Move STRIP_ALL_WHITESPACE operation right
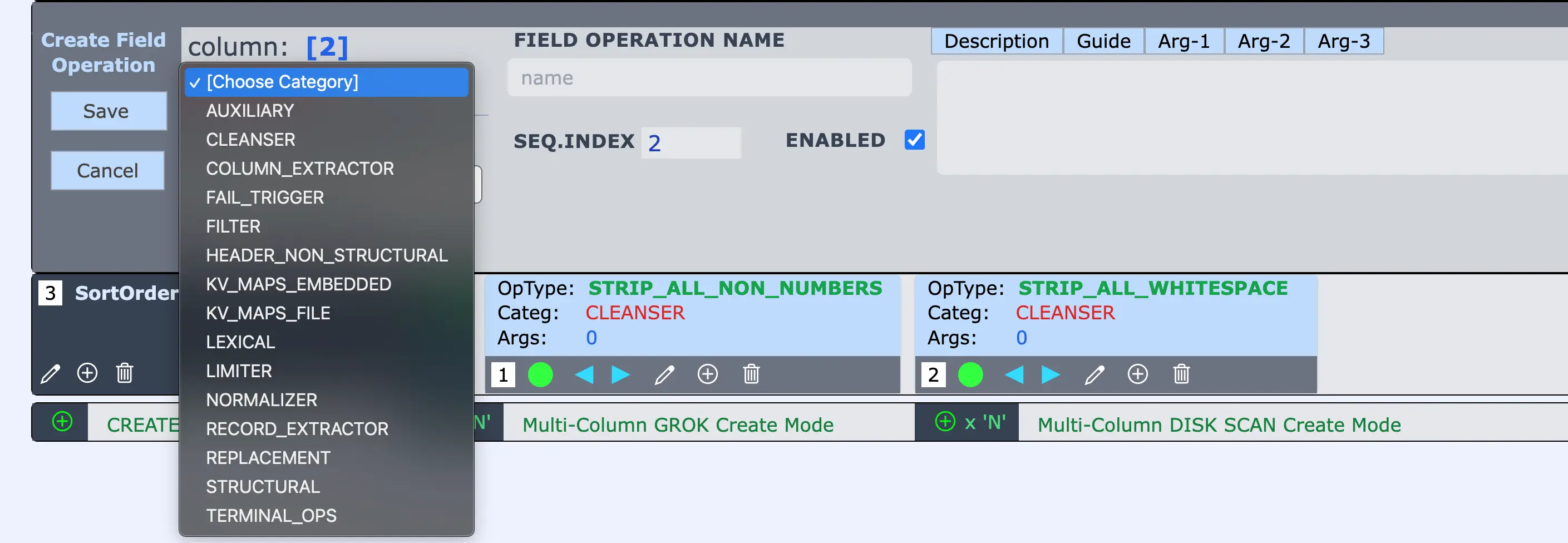The height and width of the screenshot is (543, 1568). [1051, 374]
